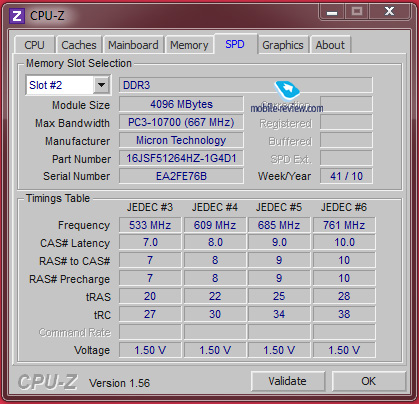The height and width of the screenshot is (404, 419).
Task: Select the Memory tab
Action: point(189,45)
